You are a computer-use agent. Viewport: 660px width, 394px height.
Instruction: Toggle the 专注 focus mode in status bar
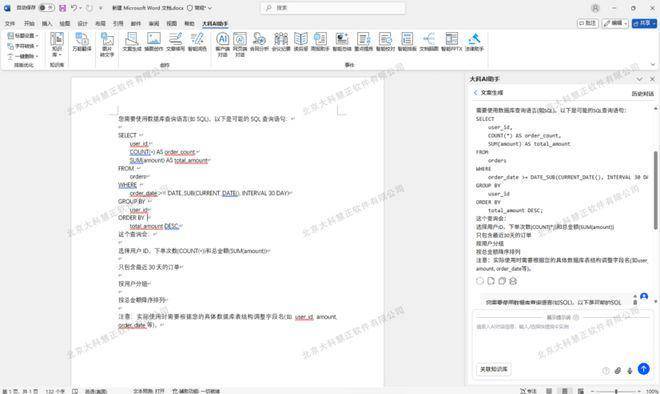pyautogui.click(x=528, y=391)
